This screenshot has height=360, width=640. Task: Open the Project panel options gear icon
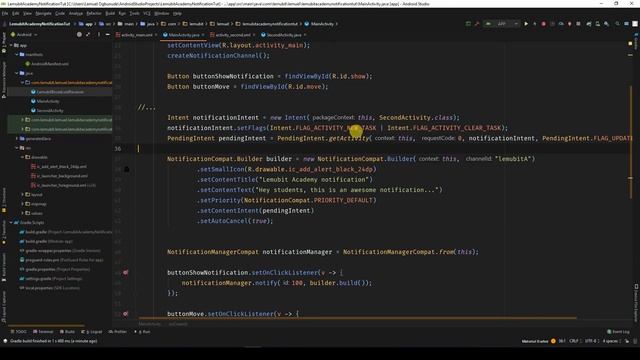point(98,35)
